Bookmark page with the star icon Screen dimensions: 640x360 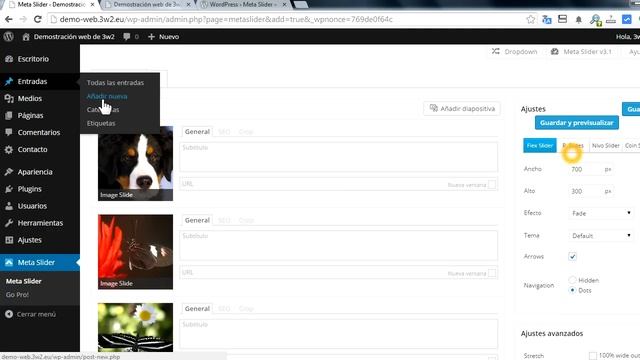(x=531, y=19)
